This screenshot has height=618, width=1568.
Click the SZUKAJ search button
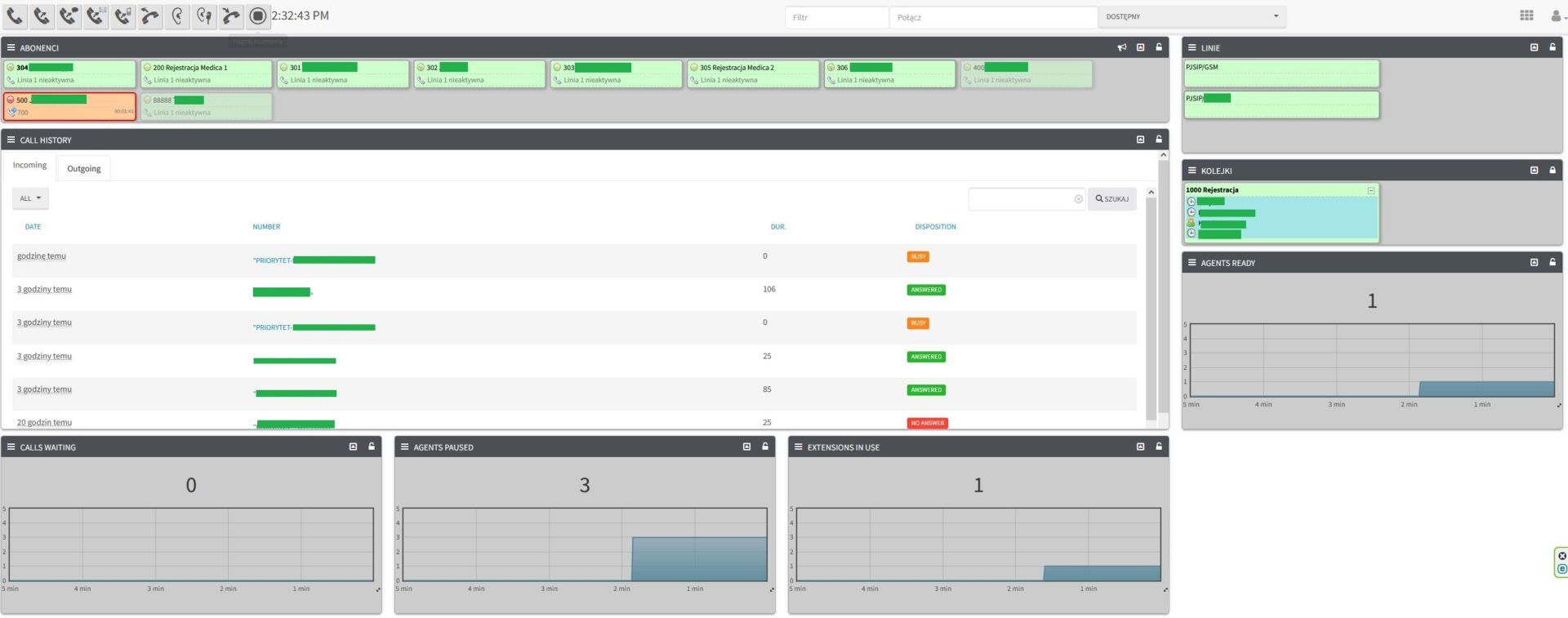(x=1112, y=199)
